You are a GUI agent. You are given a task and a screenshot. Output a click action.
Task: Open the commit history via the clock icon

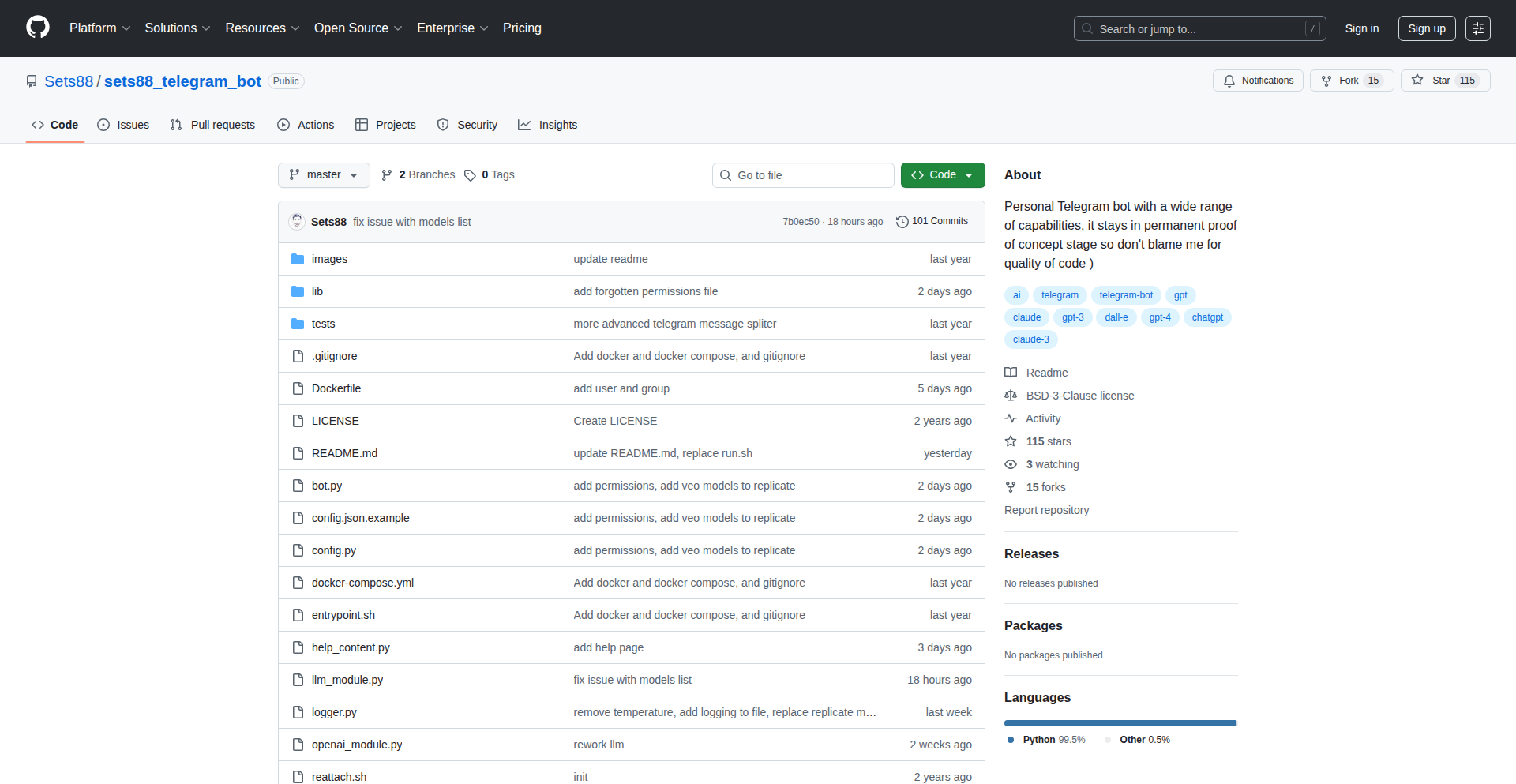[x=902, y=221]
